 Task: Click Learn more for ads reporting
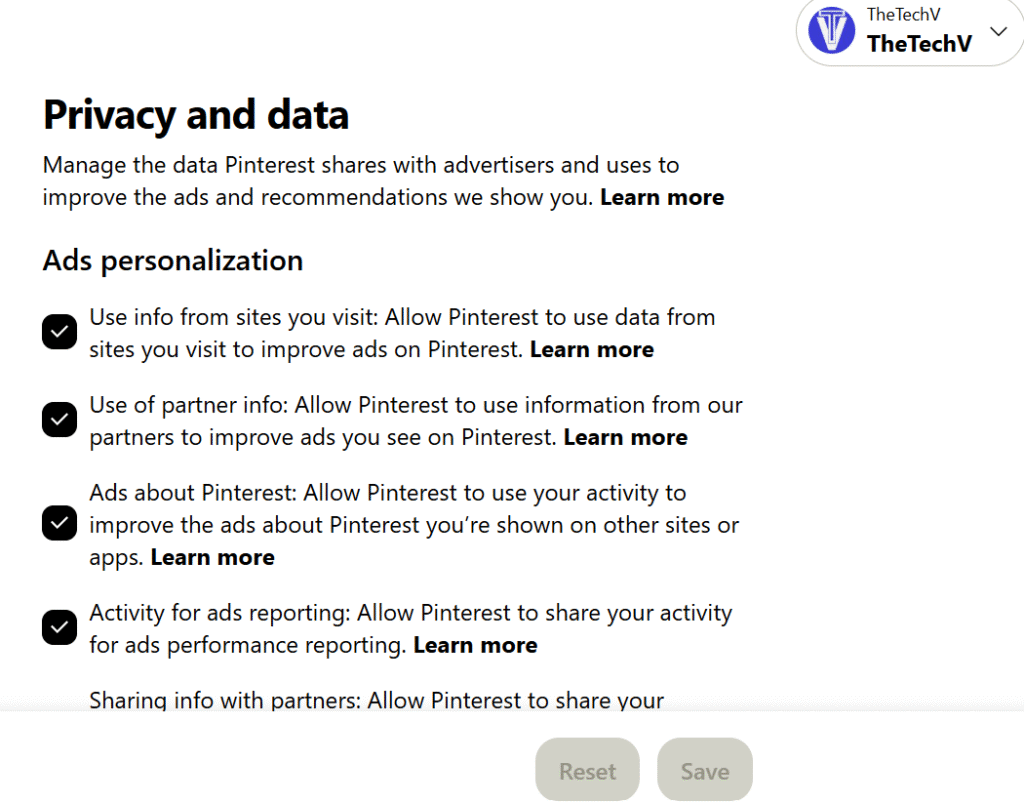(475, 645)
